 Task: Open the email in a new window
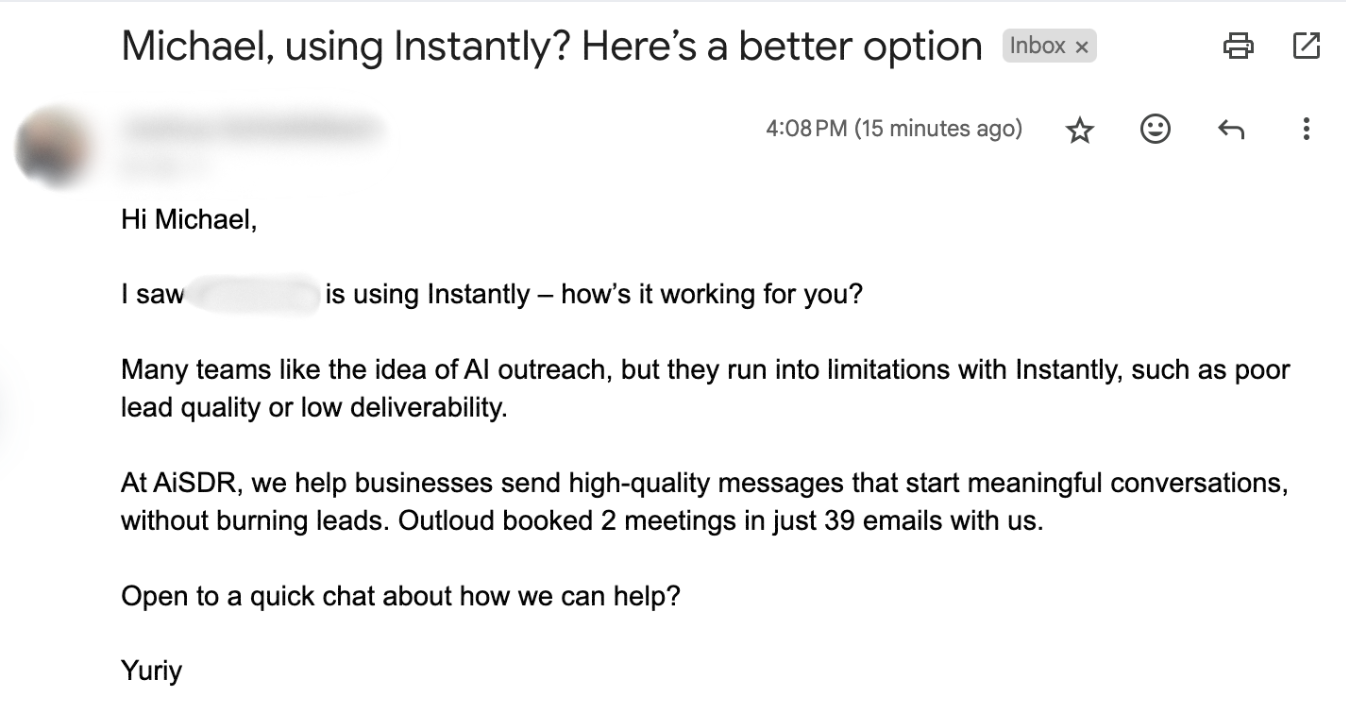1306,45
